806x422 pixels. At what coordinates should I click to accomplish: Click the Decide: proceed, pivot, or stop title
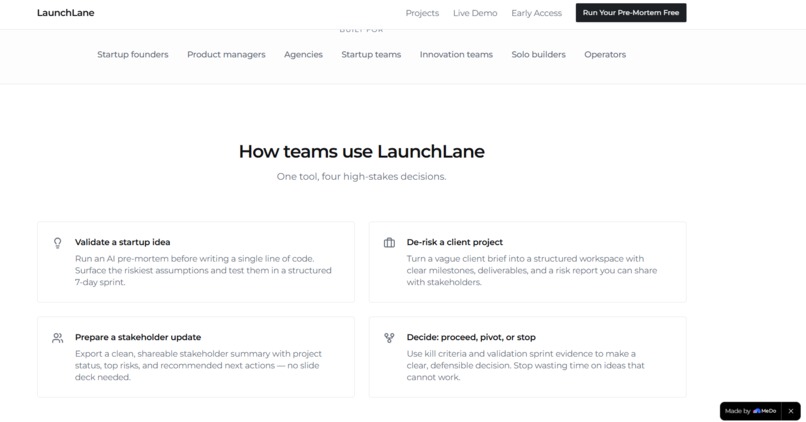point(471,337)
